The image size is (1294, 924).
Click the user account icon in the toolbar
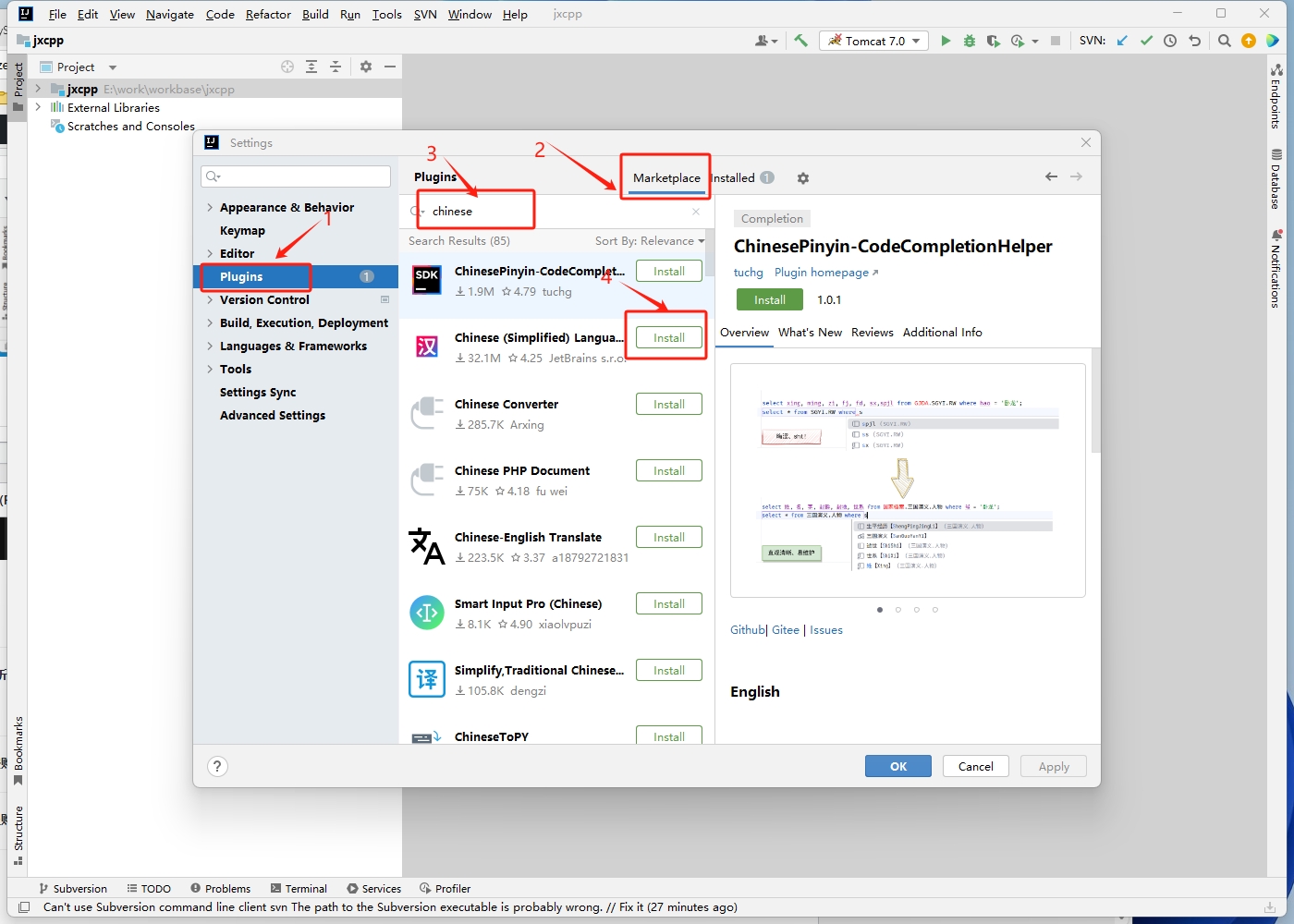(x=766, y=41)
